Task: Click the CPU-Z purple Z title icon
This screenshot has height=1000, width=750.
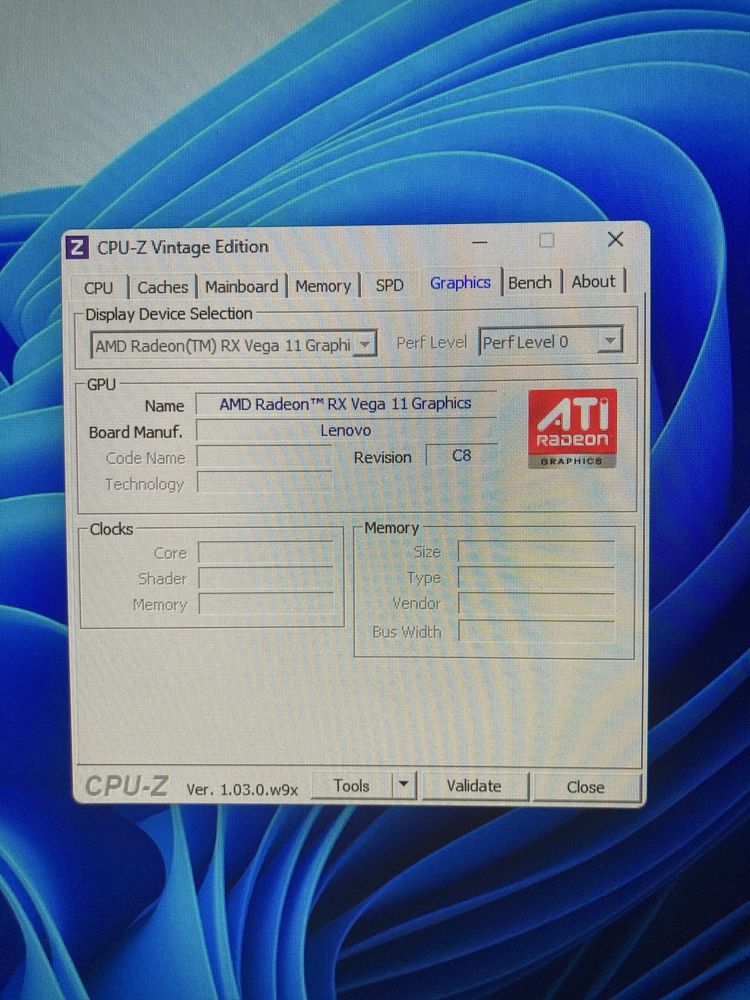Action: click(x=77, y=247)
